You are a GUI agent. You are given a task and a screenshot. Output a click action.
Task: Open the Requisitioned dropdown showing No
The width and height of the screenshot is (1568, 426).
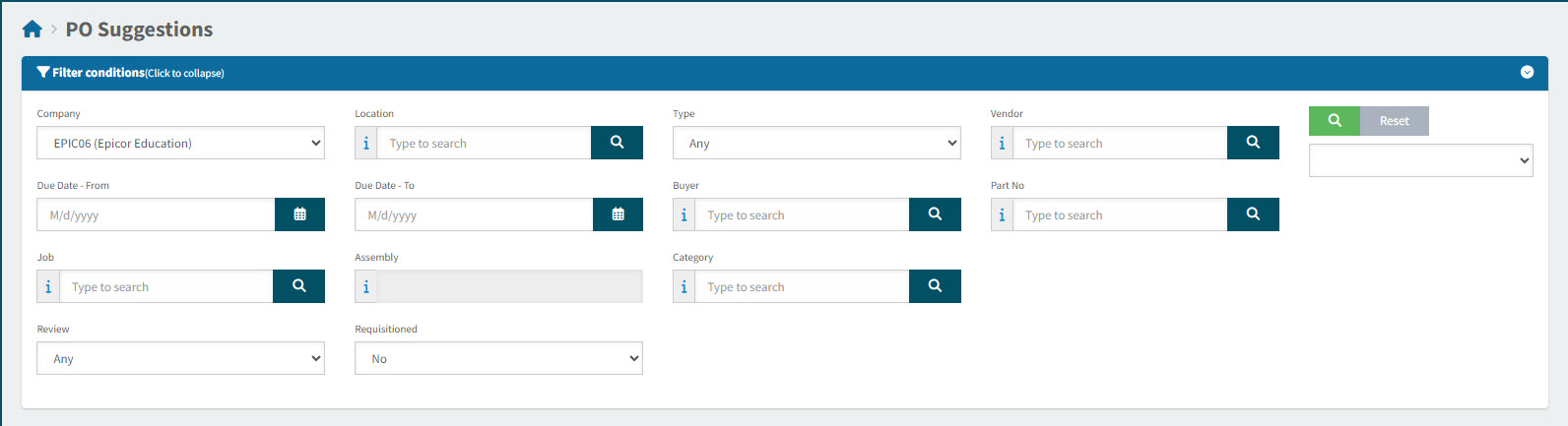pos(498,358)
